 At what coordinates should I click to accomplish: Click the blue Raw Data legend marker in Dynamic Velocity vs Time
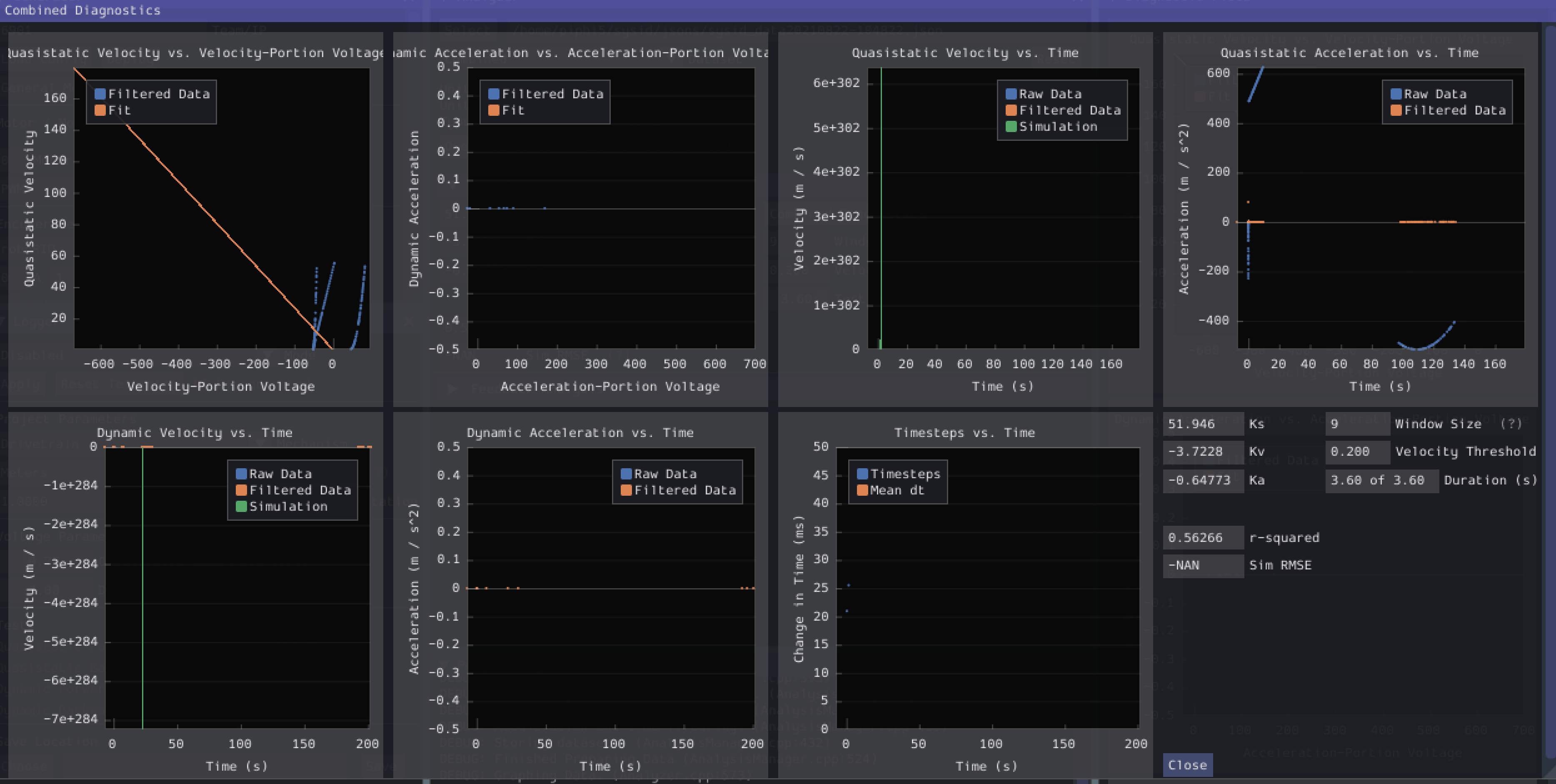(241, 474)
